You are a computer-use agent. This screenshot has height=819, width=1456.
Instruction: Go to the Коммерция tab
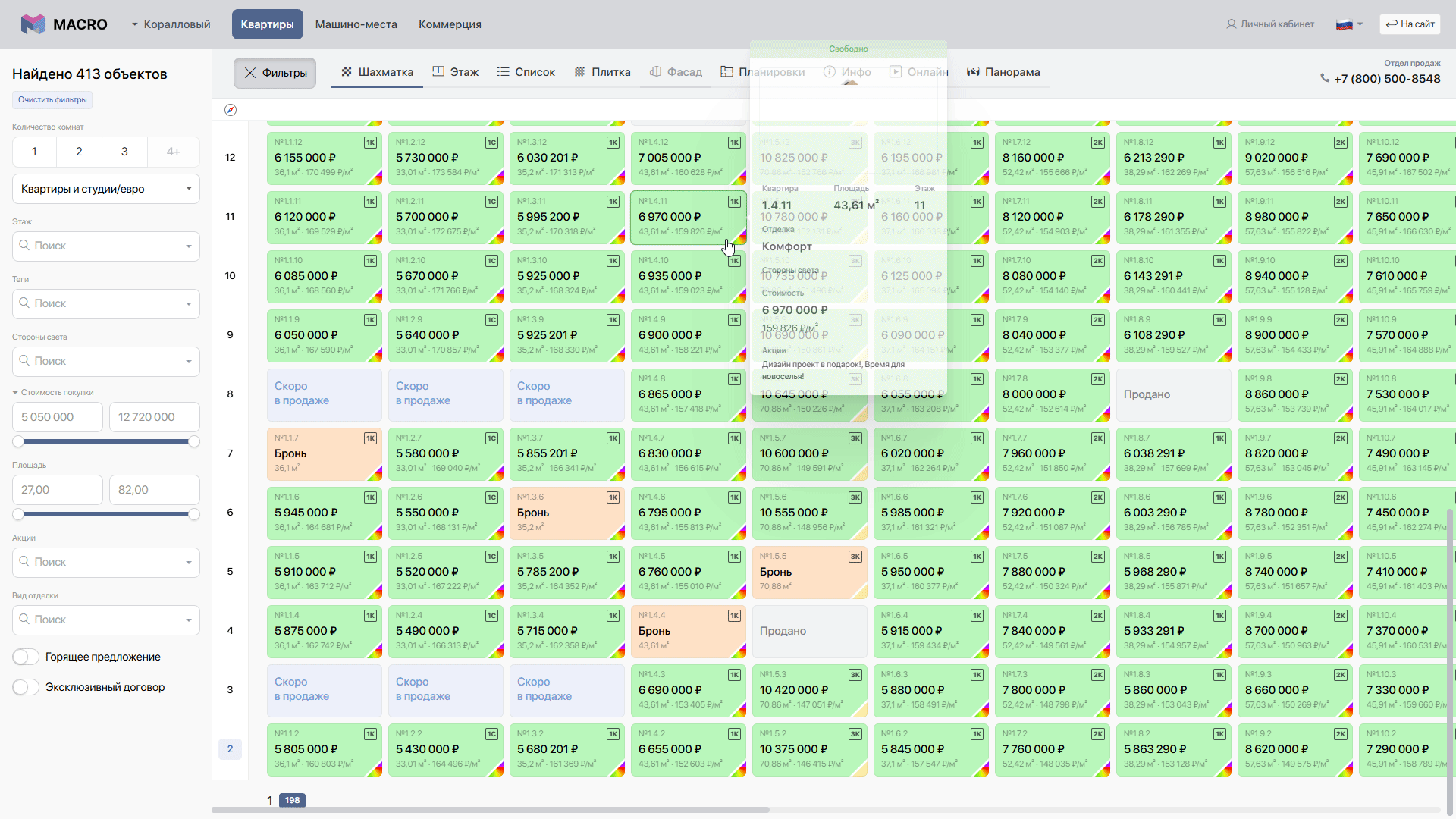click(450, 24)
